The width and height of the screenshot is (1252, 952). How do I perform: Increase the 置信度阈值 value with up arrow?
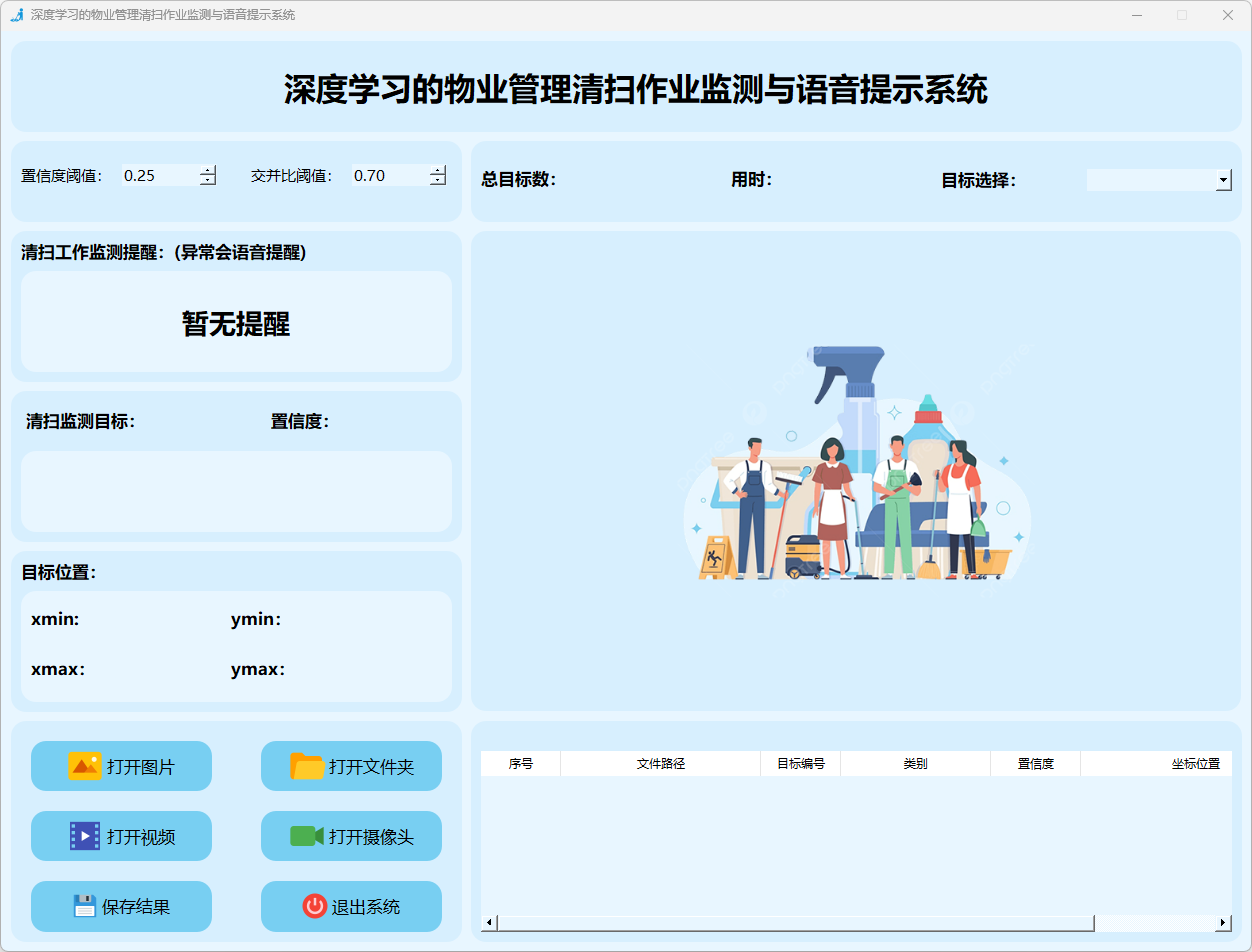(208, 170)
